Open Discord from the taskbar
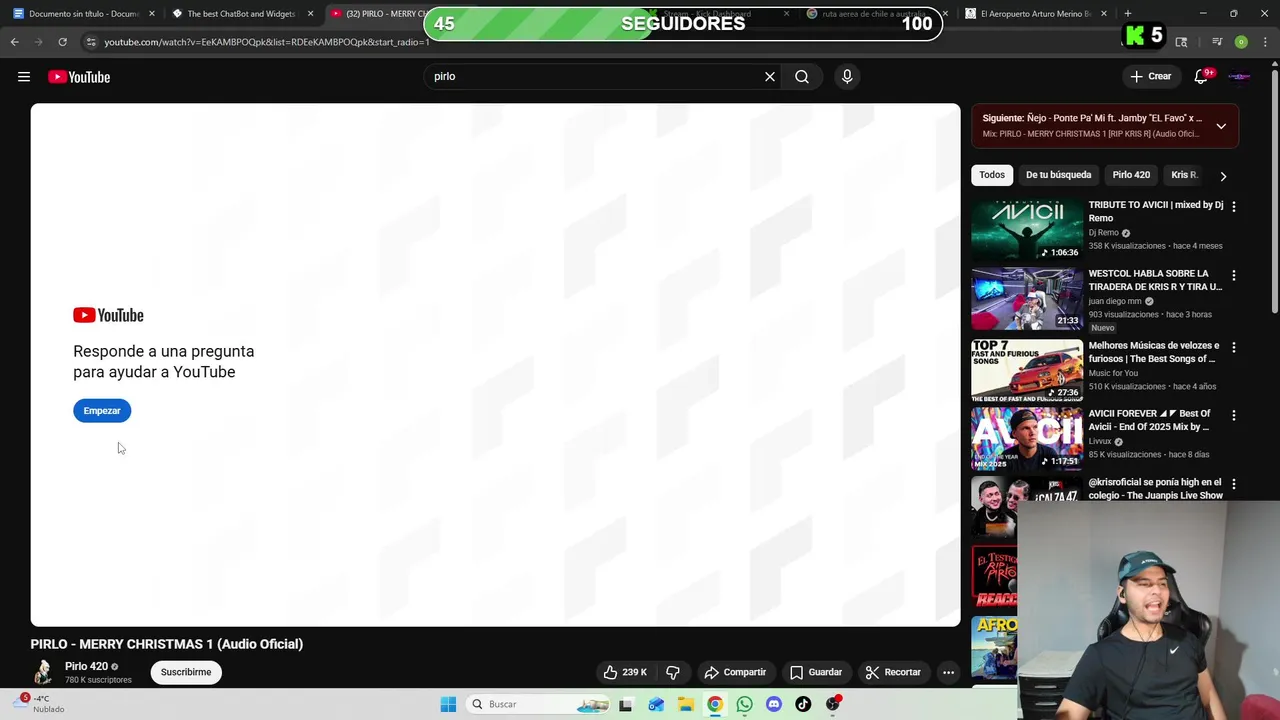Viewport: 1280px width, 720px height. coord(773,704)
